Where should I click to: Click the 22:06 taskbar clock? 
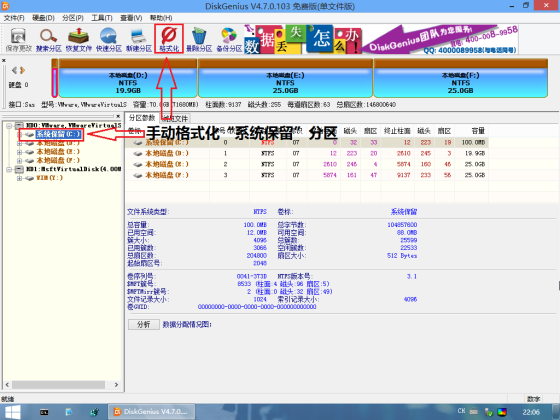point(531,412)
